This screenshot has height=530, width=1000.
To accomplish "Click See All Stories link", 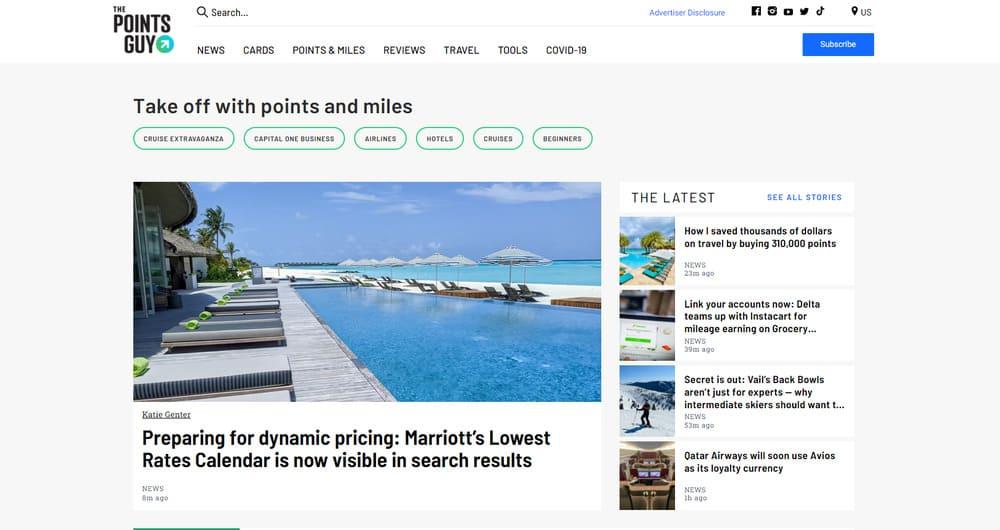I will click(x=804, y=197).
